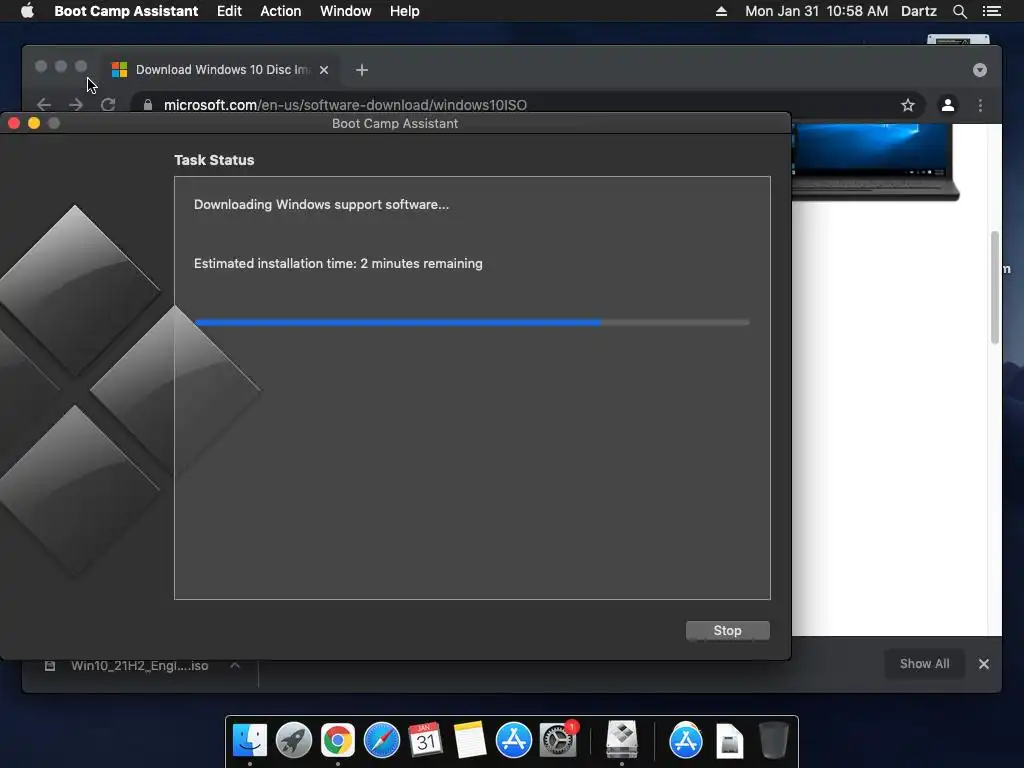
Task: Close the Chrome downloads bar
Action: pos(984,664)
